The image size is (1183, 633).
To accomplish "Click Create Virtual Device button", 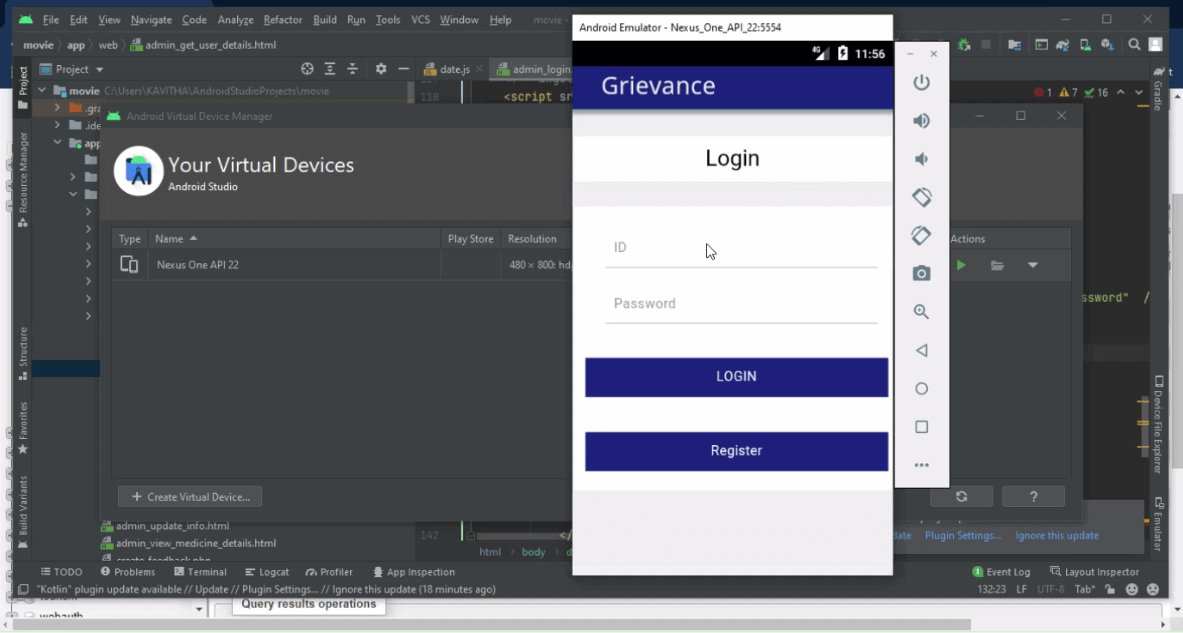I will (x=190, y=496).
